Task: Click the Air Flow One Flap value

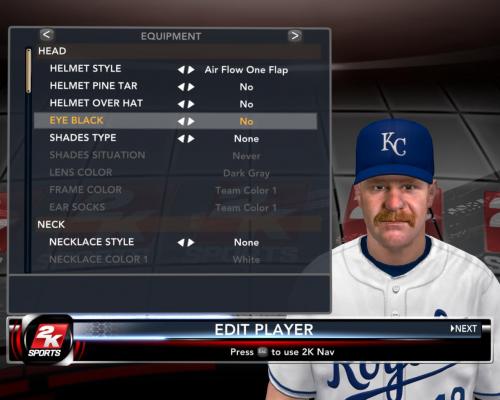Action: (x=246, y=70)
